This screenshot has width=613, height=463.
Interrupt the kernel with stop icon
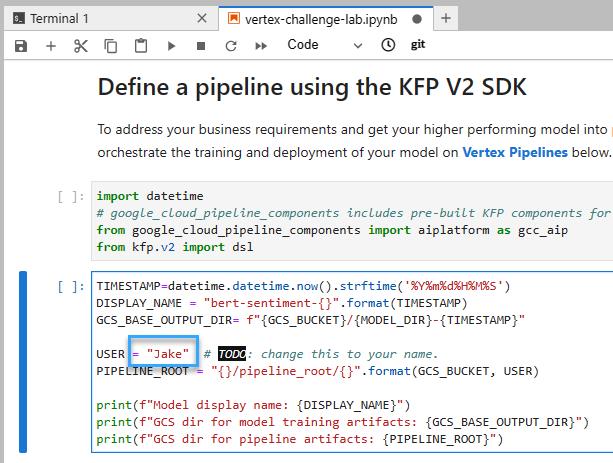point(201,46)
